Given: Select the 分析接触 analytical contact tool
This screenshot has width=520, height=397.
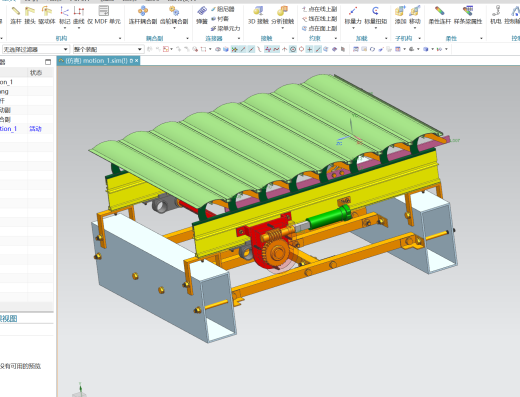Looking at the screenshot, I should click(282, 15).
